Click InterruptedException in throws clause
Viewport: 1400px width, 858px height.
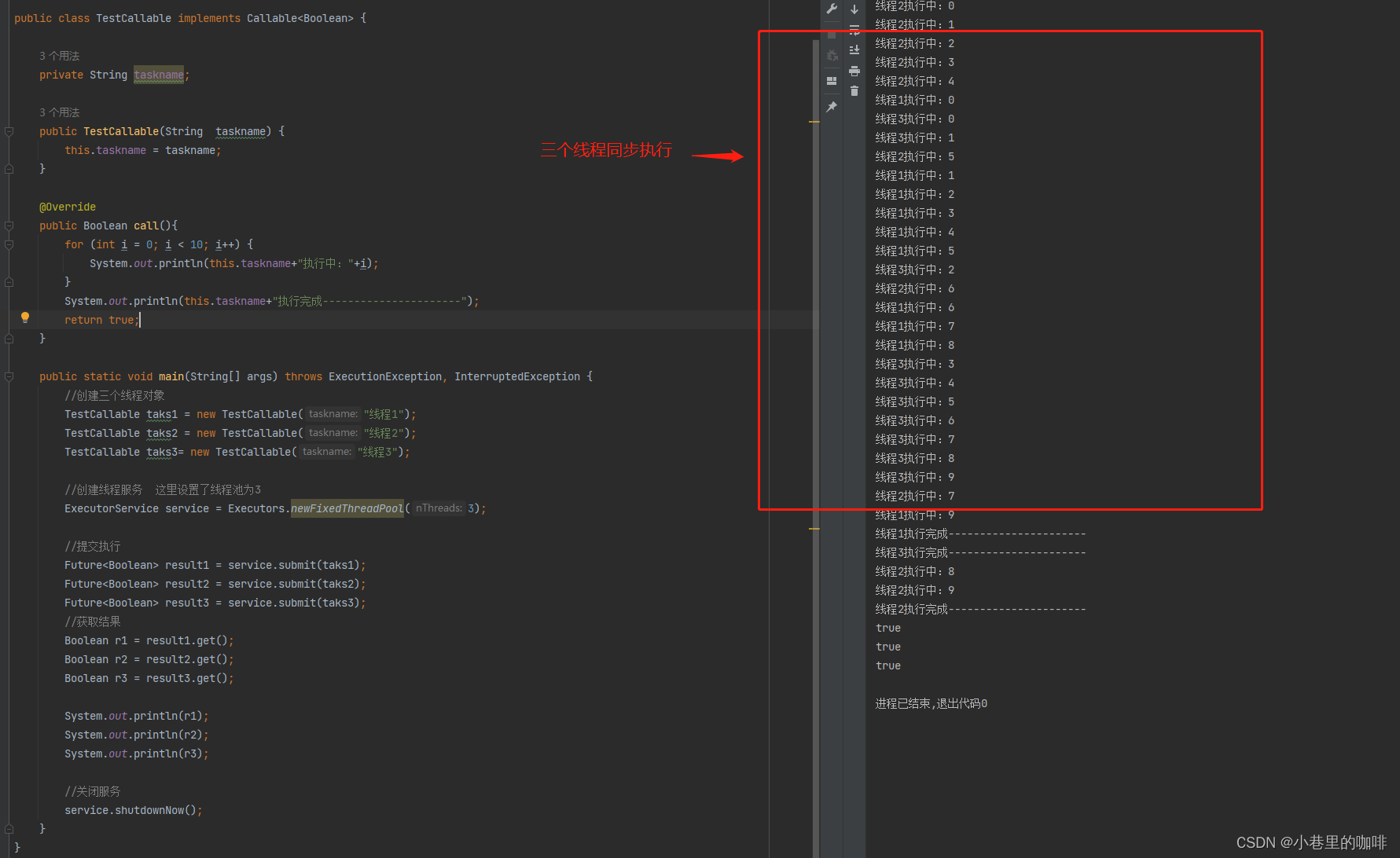(x=517, y=376)
